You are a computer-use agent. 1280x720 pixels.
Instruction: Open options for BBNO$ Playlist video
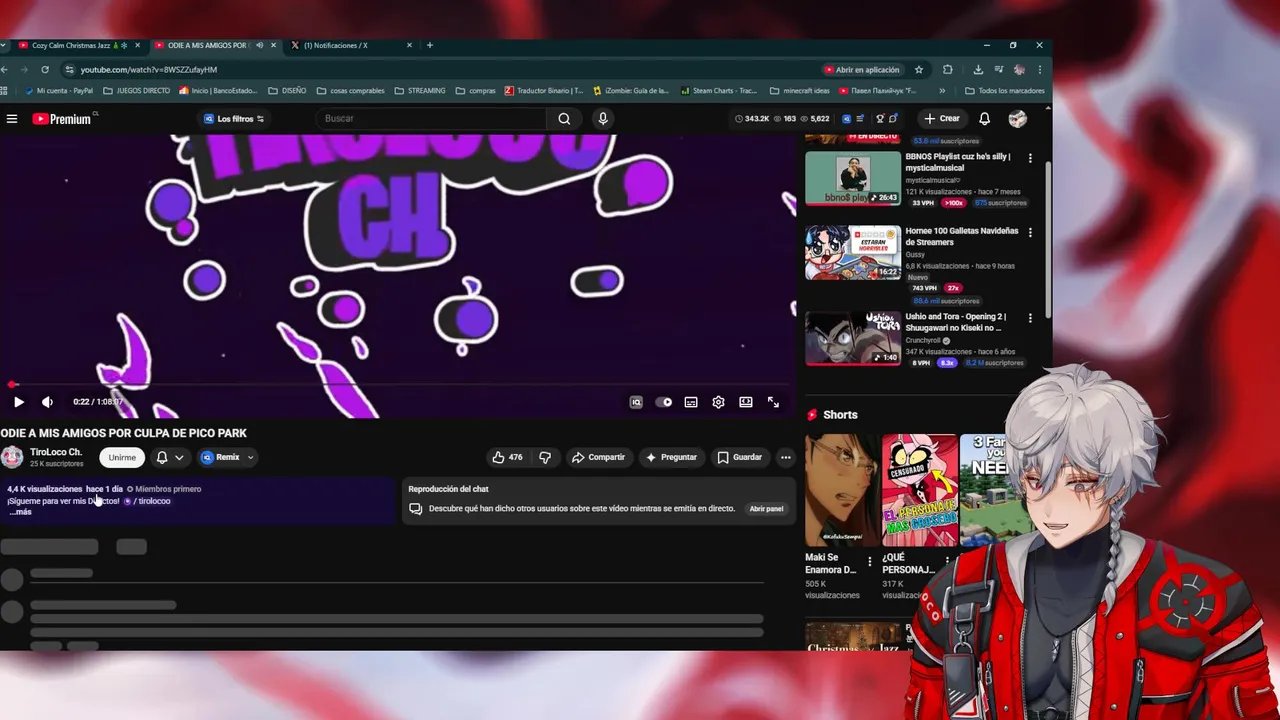[x=1030, y=158]
